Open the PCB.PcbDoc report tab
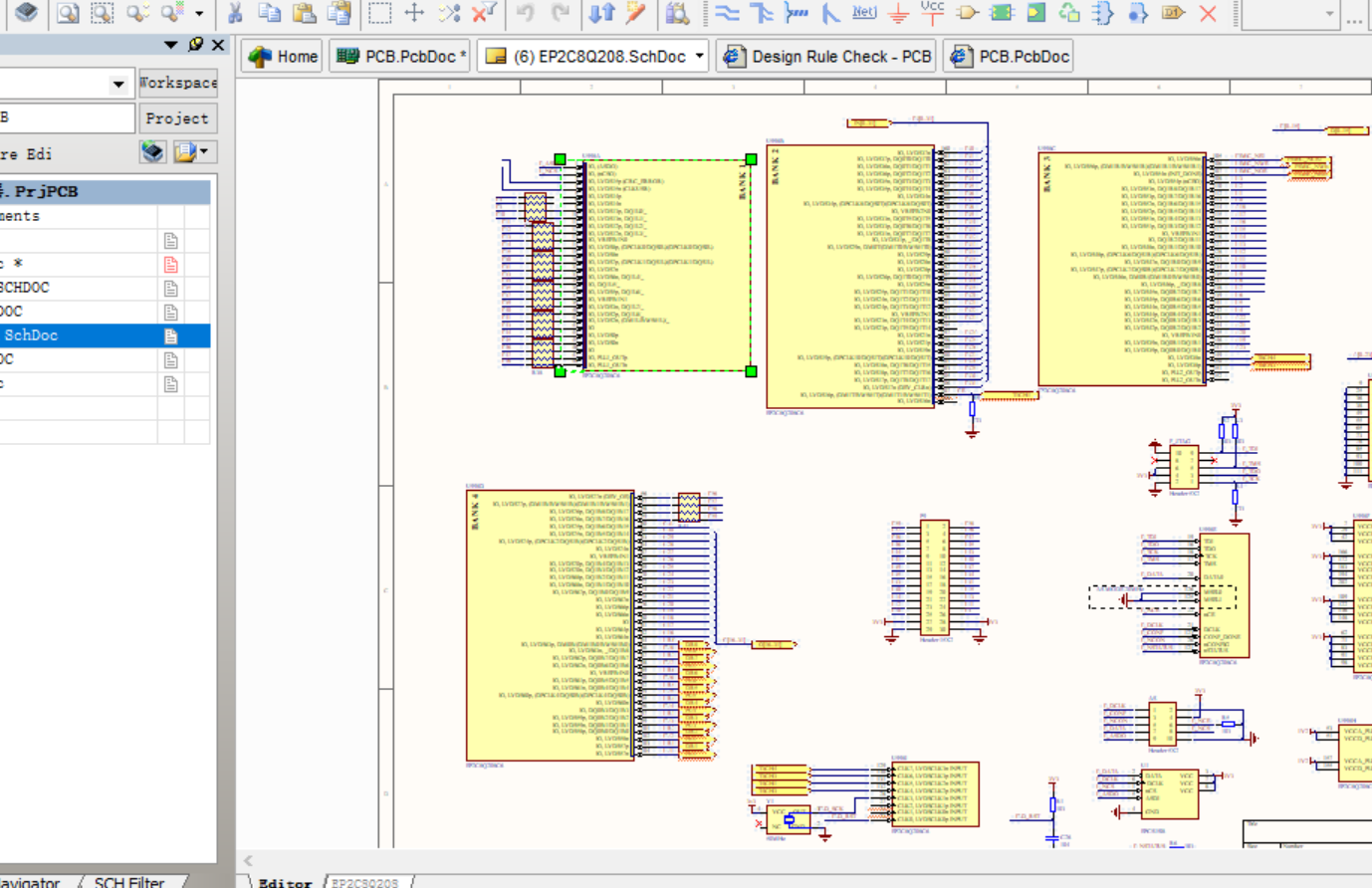This screenshot has height=888, width=1372. click(x=1010, y=57)
